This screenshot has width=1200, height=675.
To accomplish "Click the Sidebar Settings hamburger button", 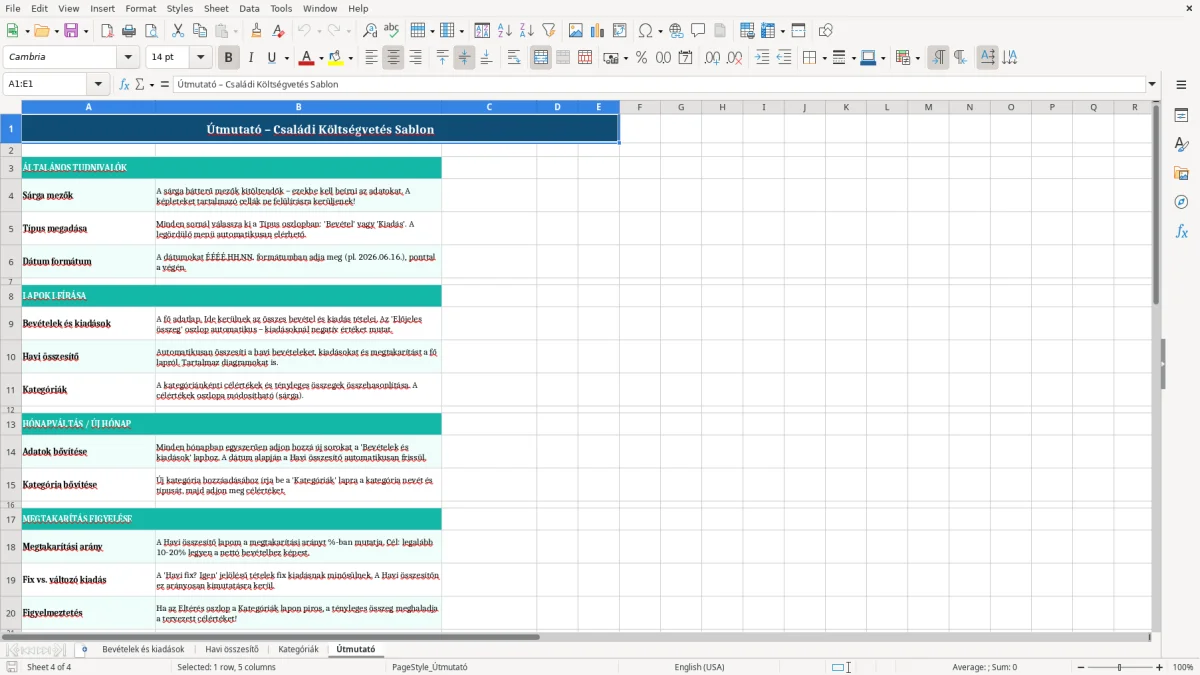I will (x=1181, y=84).
